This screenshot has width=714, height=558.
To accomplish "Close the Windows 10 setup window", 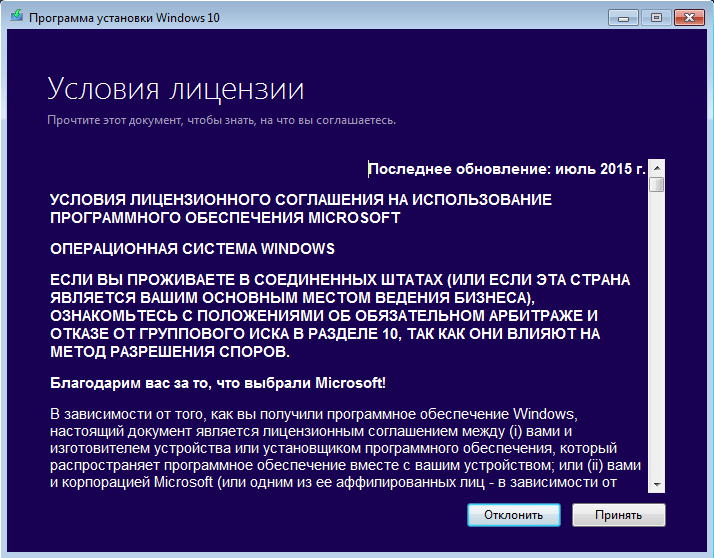I will click(x=689, y=18).
